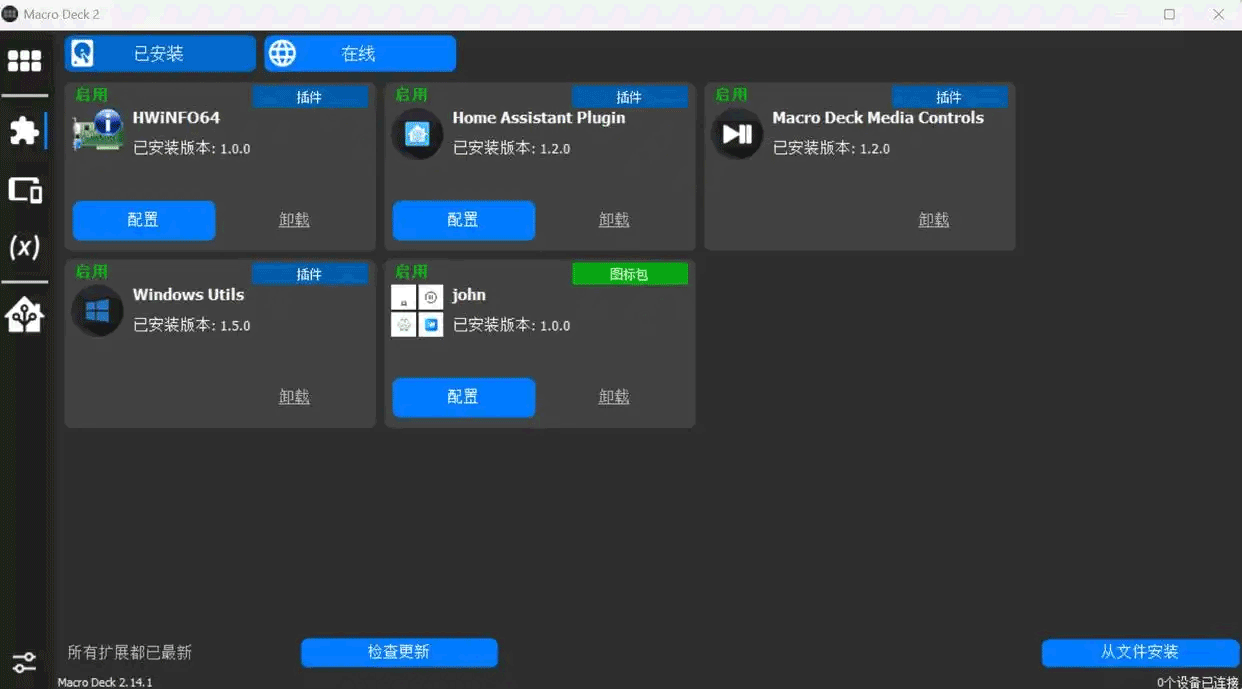Open the Home Assistant sidebar icon

pyautogui.click(x=24, y=316)
